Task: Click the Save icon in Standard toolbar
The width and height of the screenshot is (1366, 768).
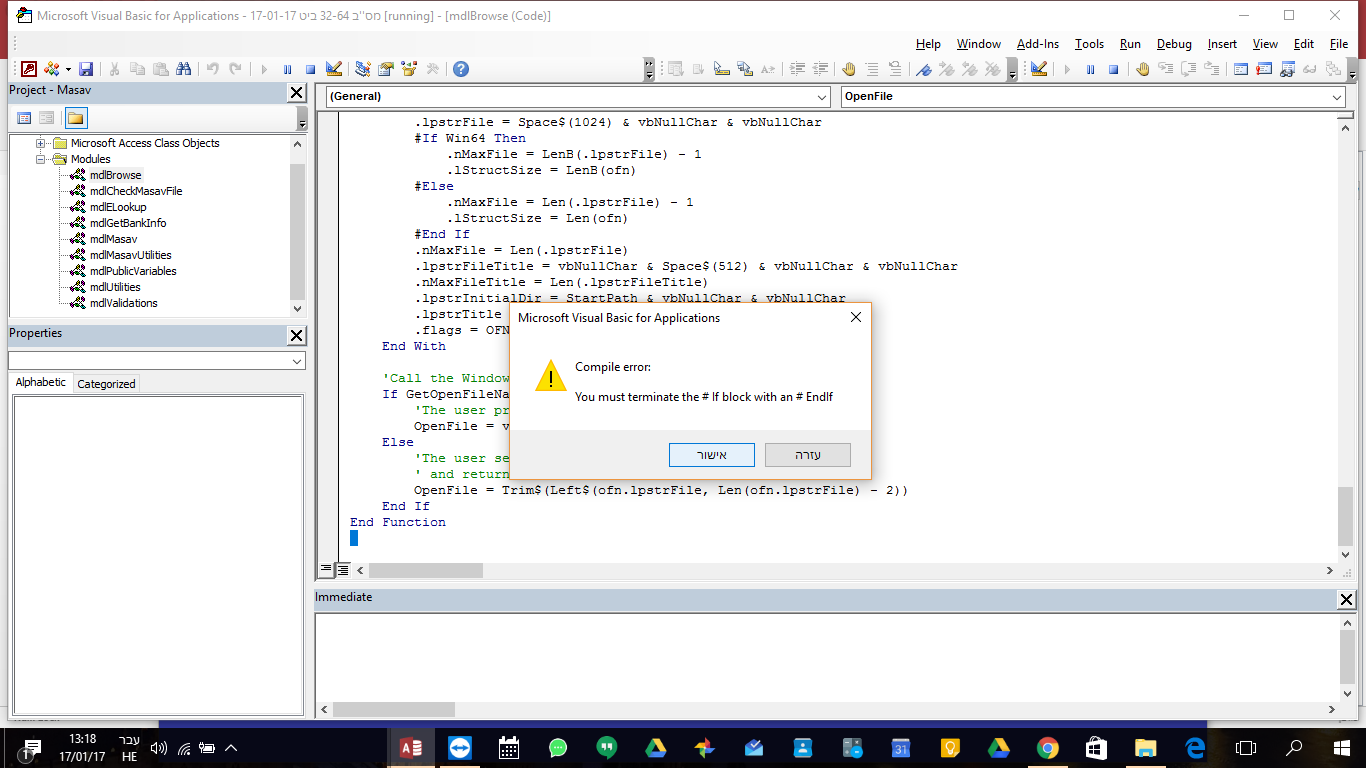Action: coord(86,69)
